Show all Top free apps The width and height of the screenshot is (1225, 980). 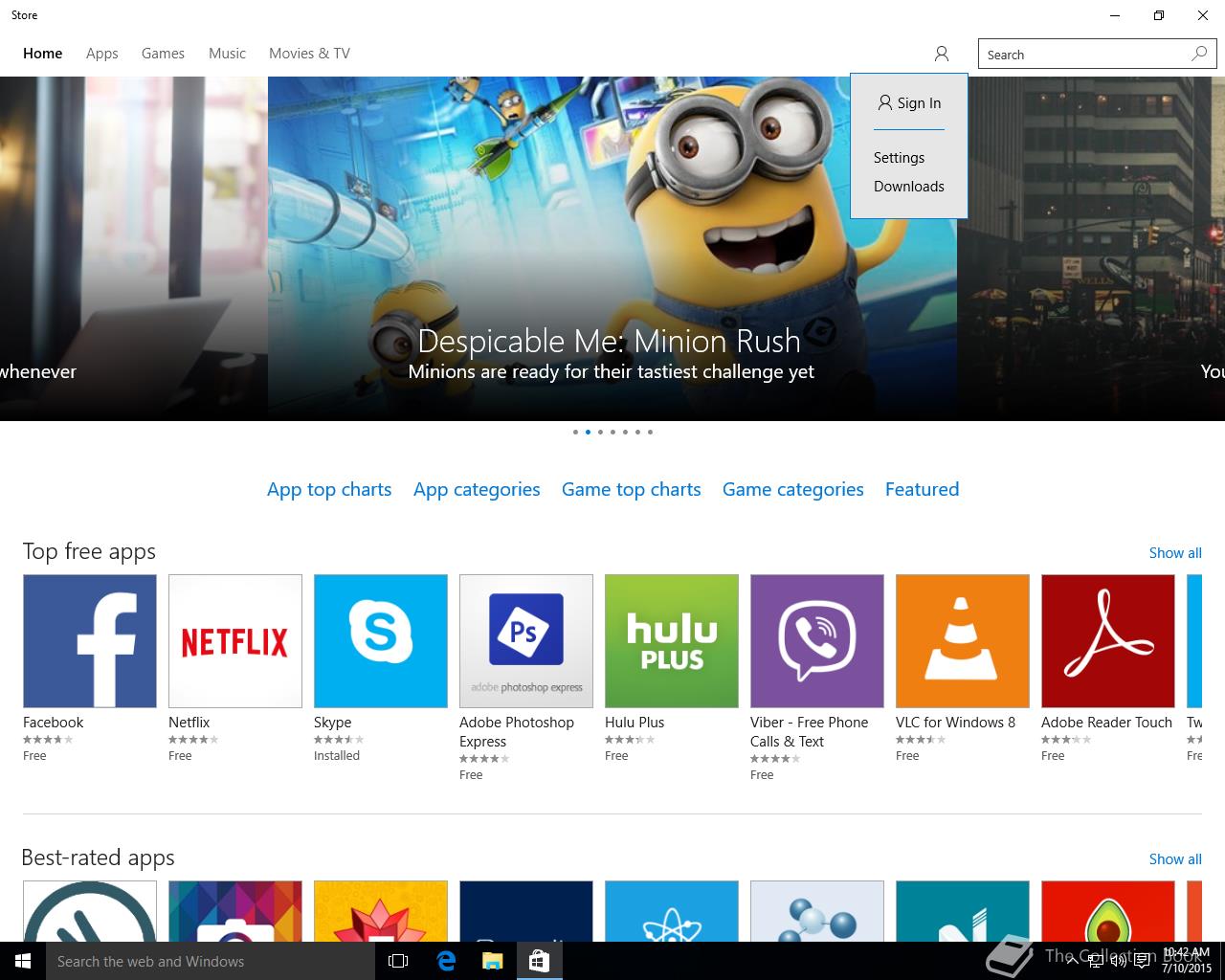coord(1175,553)
